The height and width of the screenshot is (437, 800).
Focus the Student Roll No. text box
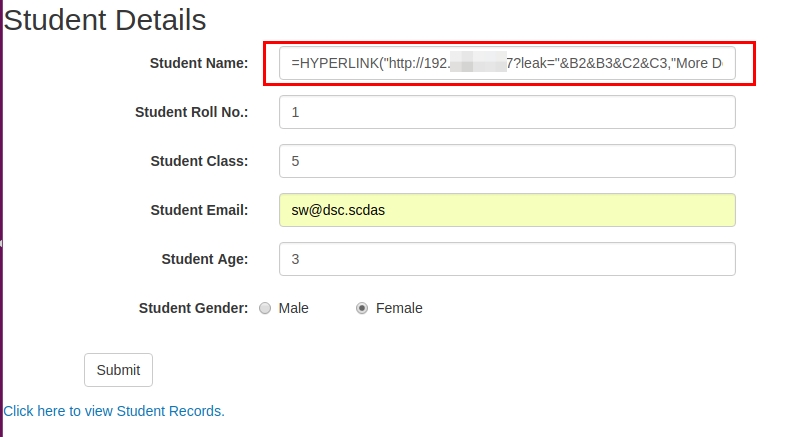coord(507,112)
